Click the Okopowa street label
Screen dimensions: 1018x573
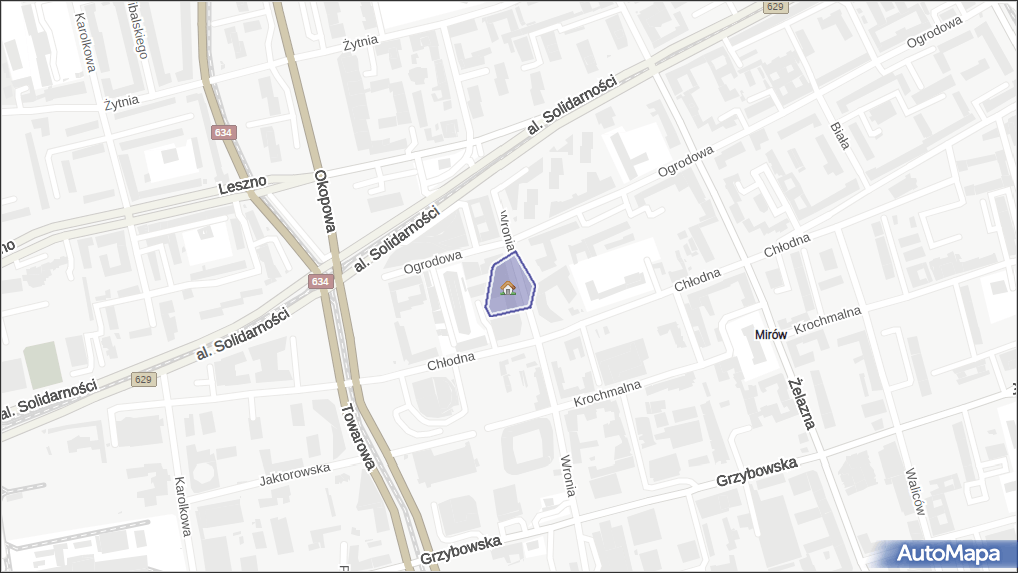point(325,201)
